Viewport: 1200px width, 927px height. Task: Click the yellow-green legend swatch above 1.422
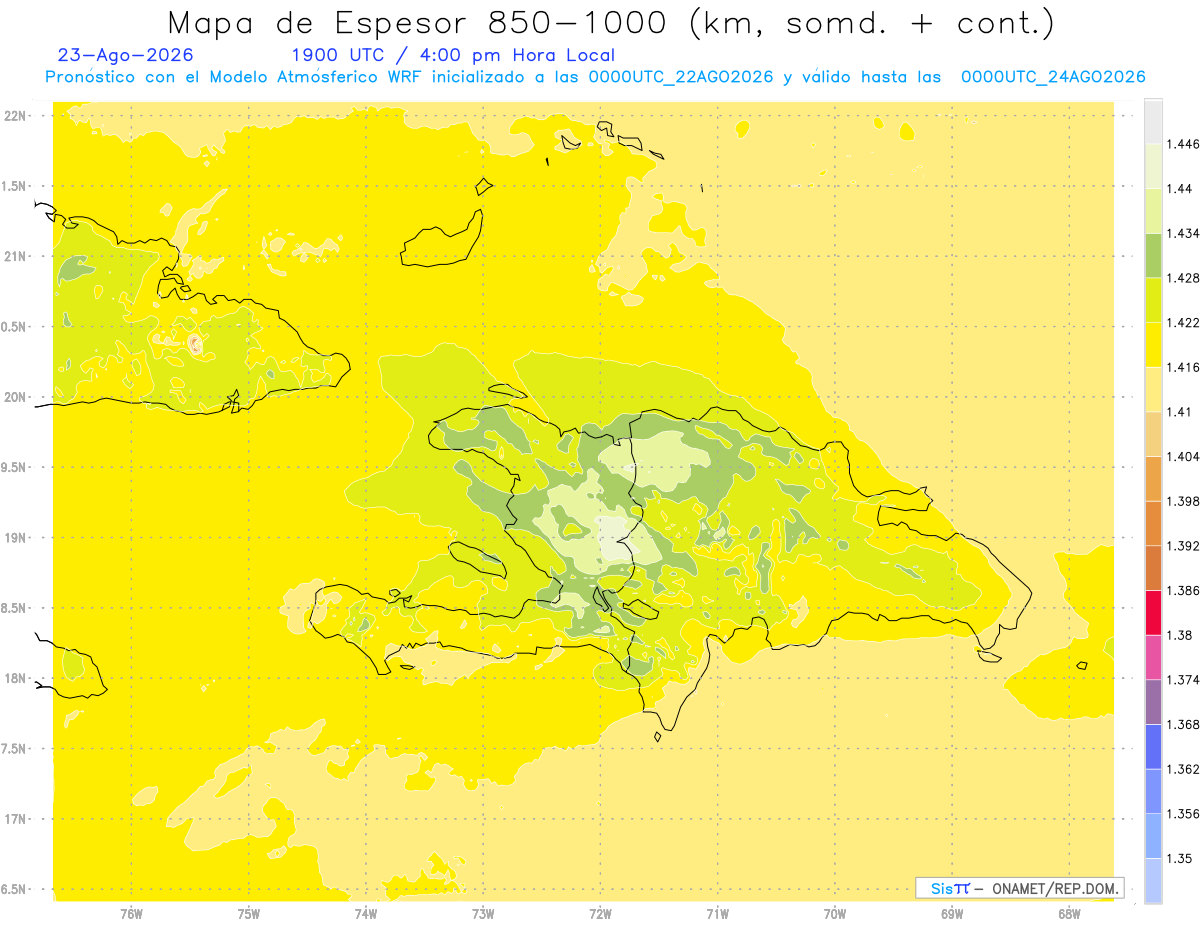(1153, 300)
